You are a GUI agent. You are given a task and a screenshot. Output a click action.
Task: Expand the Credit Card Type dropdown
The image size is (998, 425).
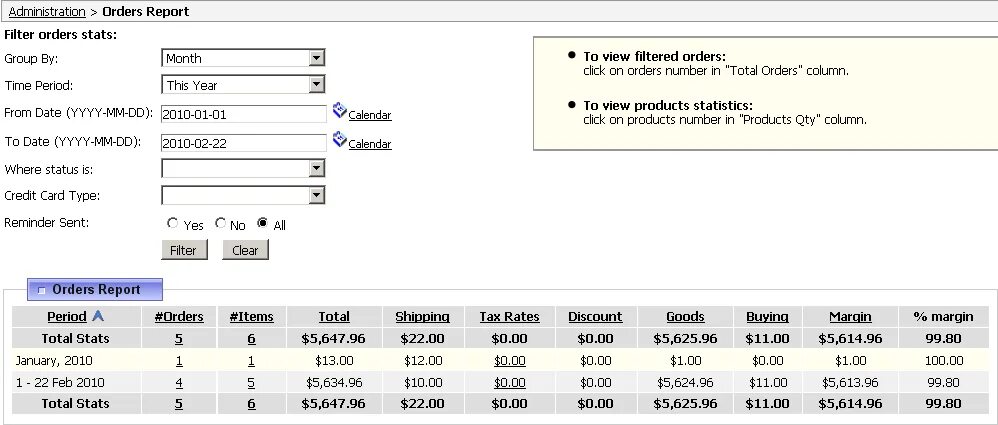[316, 195]
